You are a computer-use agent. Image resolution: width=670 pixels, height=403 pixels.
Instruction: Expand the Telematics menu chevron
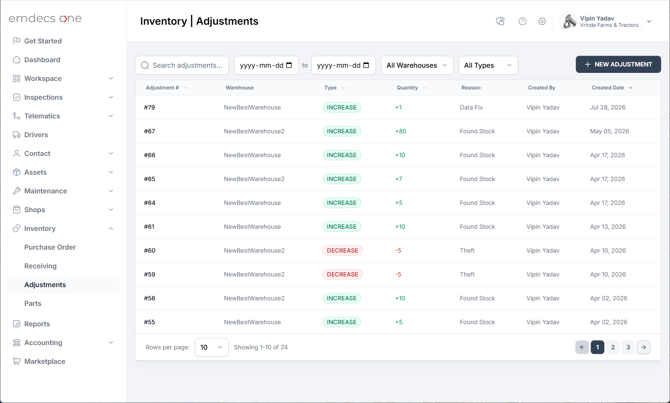point(111,116)
